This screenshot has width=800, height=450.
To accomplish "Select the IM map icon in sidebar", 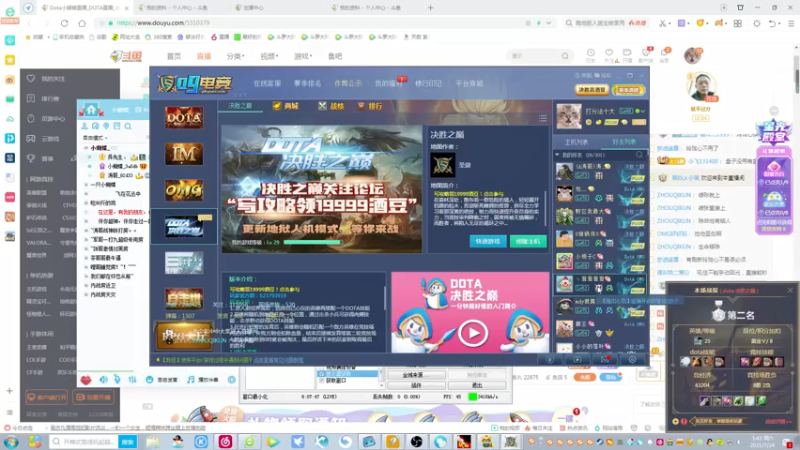I will pyautogui.click(x=184, y=154).
